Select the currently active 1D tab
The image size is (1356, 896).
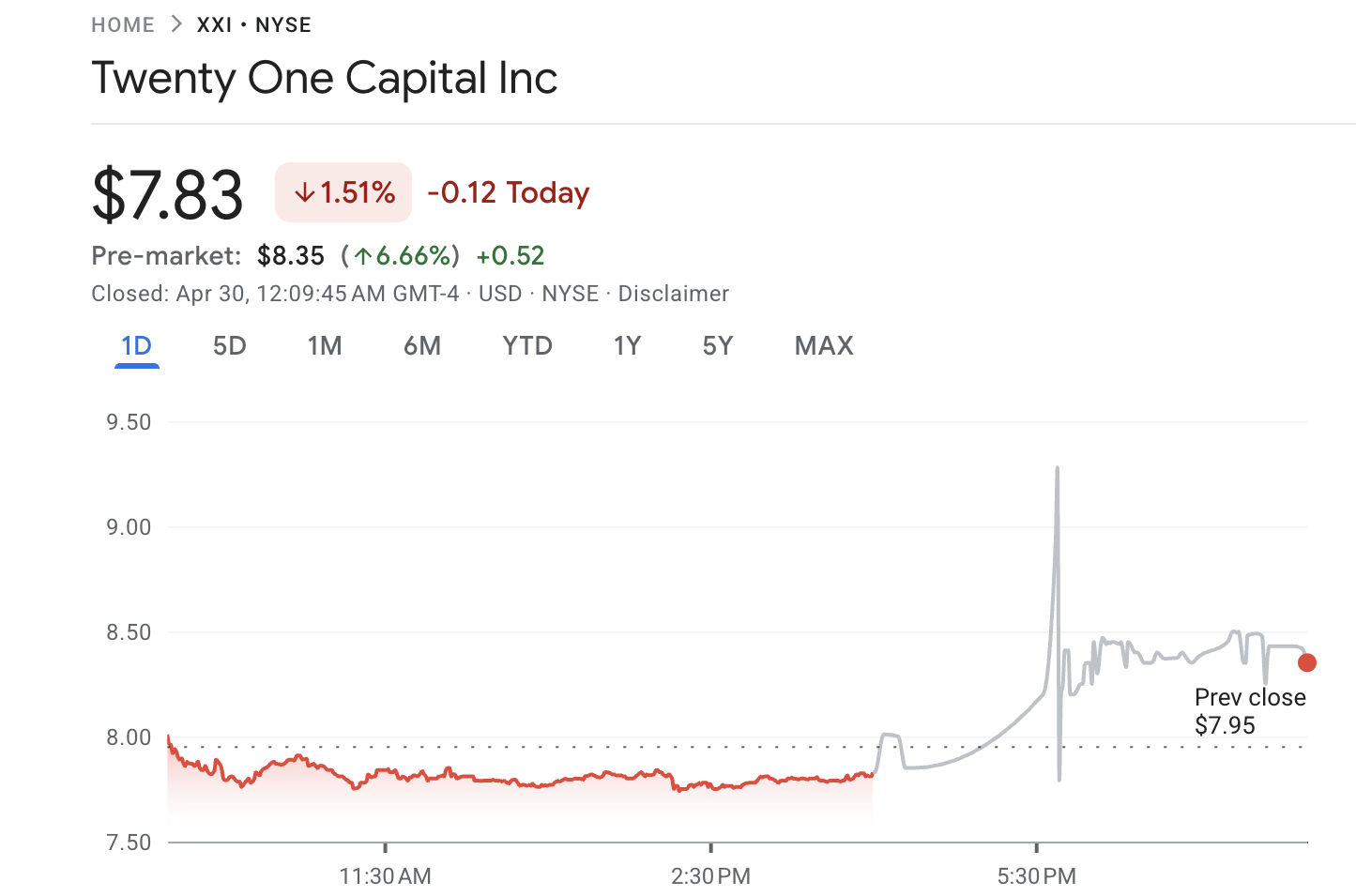136,345
